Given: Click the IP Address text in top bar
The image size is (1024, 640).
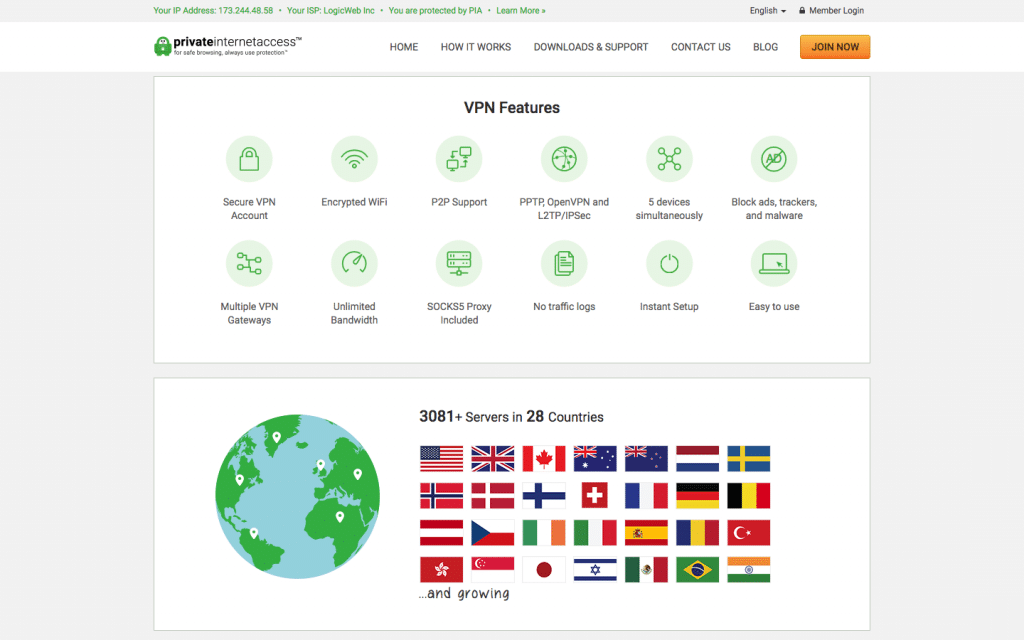Looking at the screenshot, I should [213, 10].
